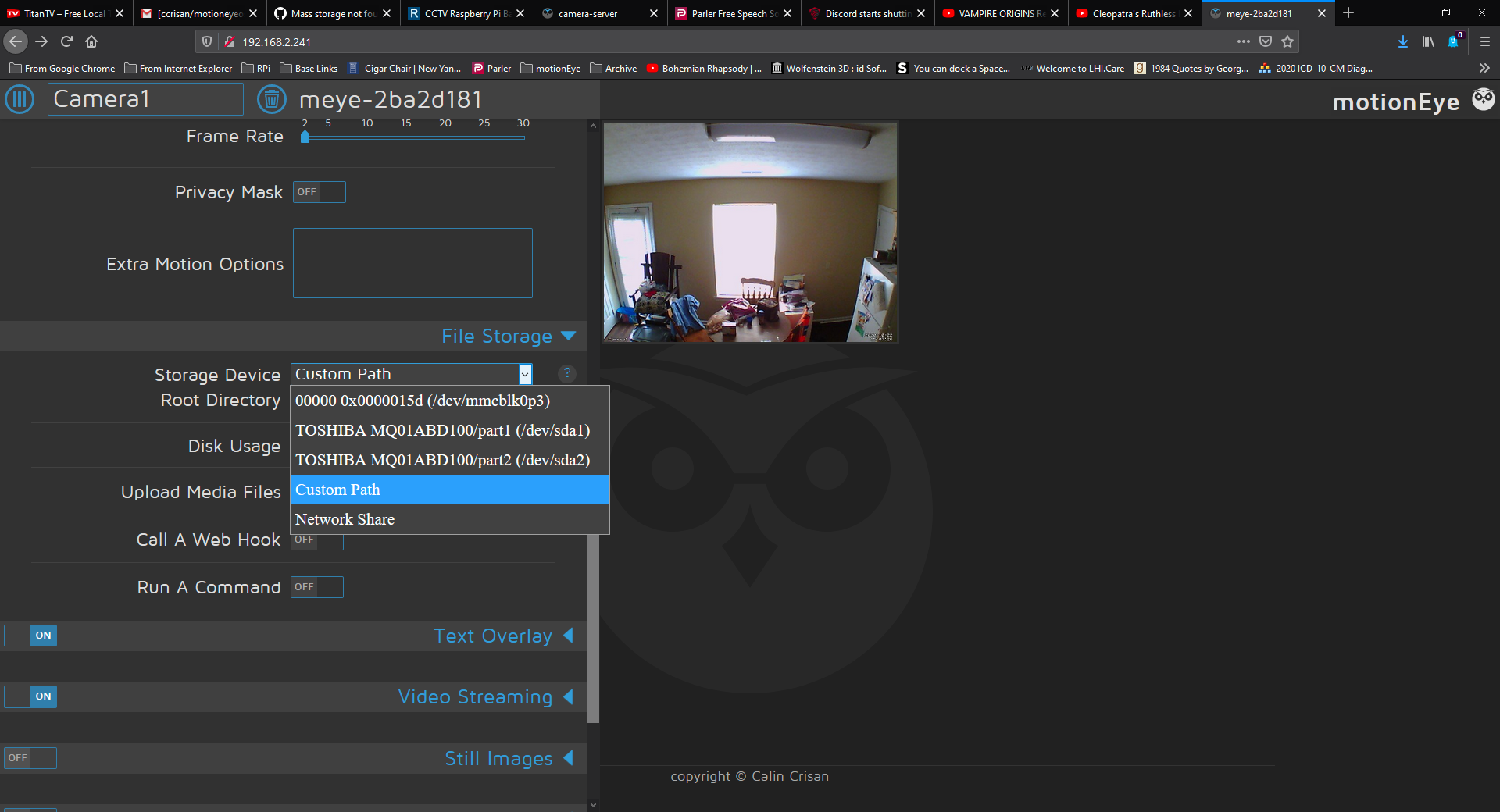This screenshot has height=812, width=1500.
Task: Click the Frame Rate slider handle
Action: click(x=305, y=137)
